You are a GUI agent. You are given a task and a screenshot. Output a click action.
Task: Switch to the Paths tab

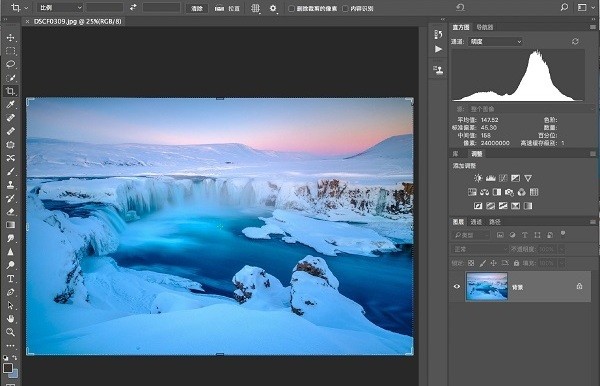coord(495,222)
